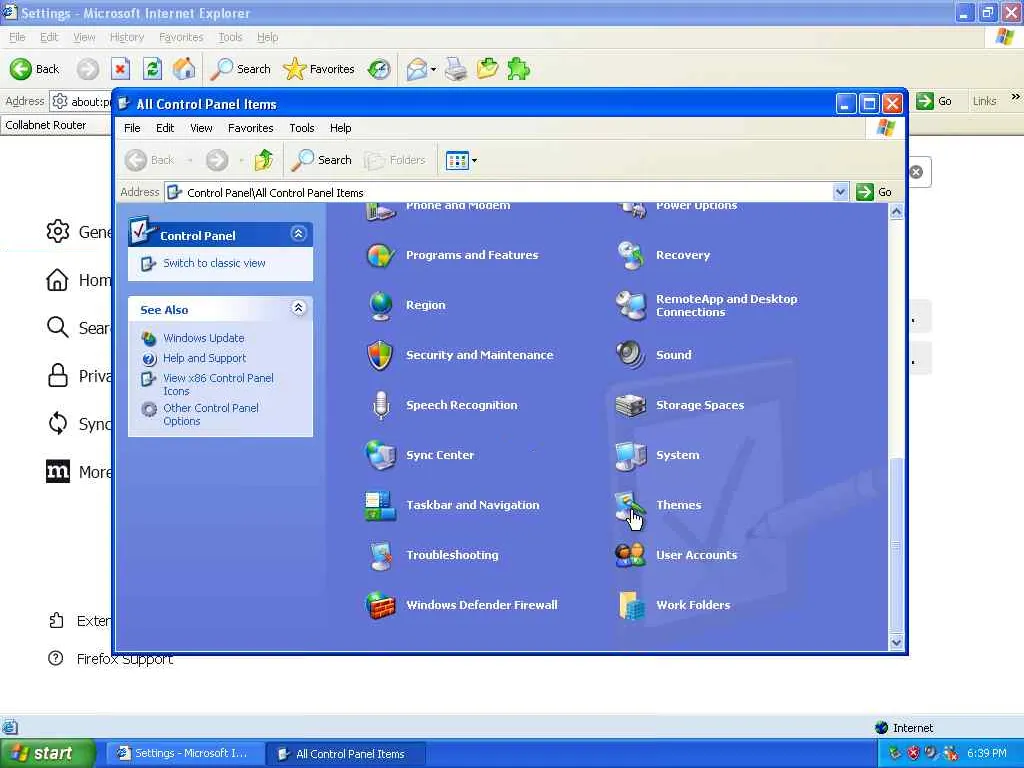Viewport: 1024px width, 768px height.
Task: Open Help menu in Control Panel window
Action: [340, 128]
